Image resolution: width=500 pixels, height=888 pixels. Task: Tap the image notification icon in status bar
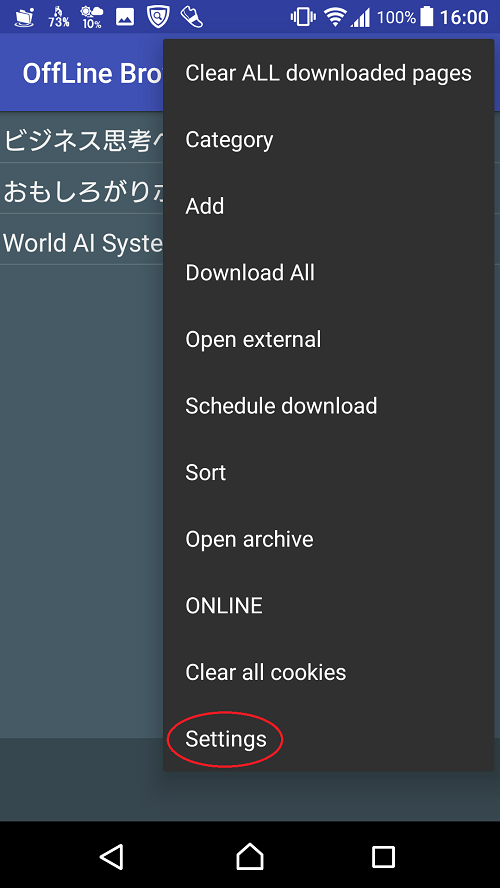(x=125, y=17)
